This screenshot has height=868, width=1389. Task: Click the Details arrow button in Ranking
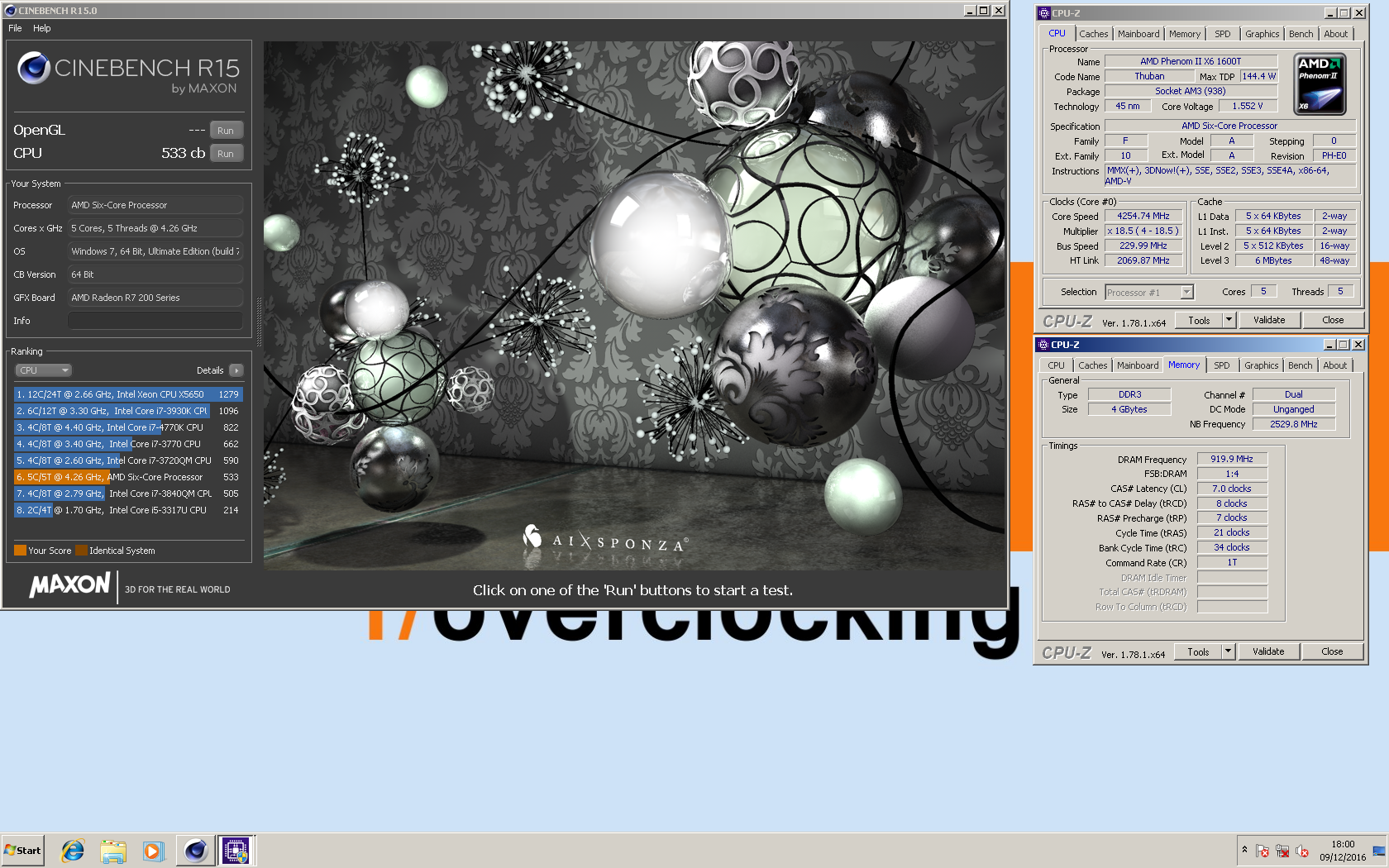(x=236, y=370)
